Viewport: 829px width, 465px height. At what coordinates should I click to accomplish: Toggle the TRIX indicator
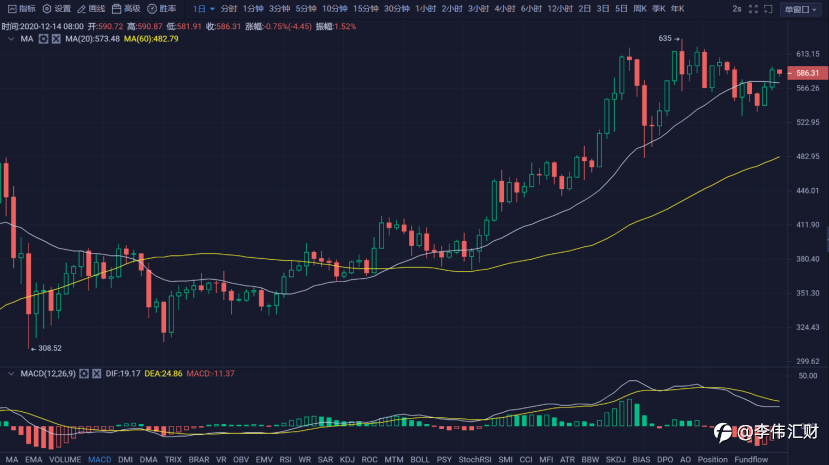[x=173, y=459]
